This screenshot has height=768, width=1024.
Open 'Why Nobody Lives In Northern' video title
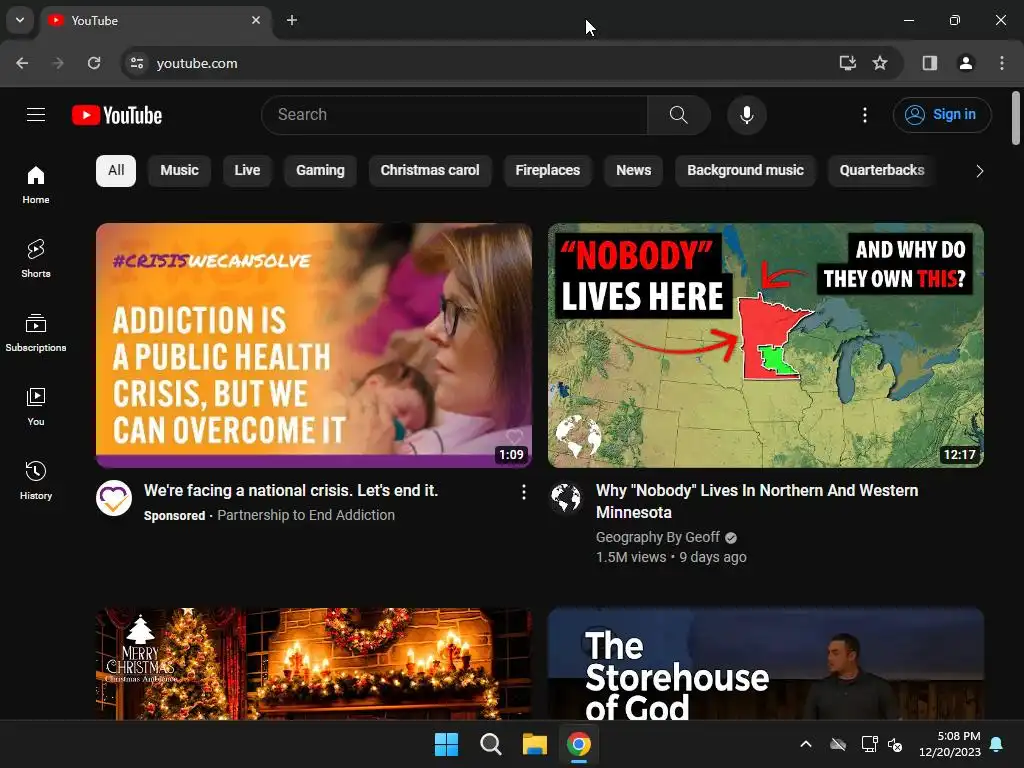757,501
